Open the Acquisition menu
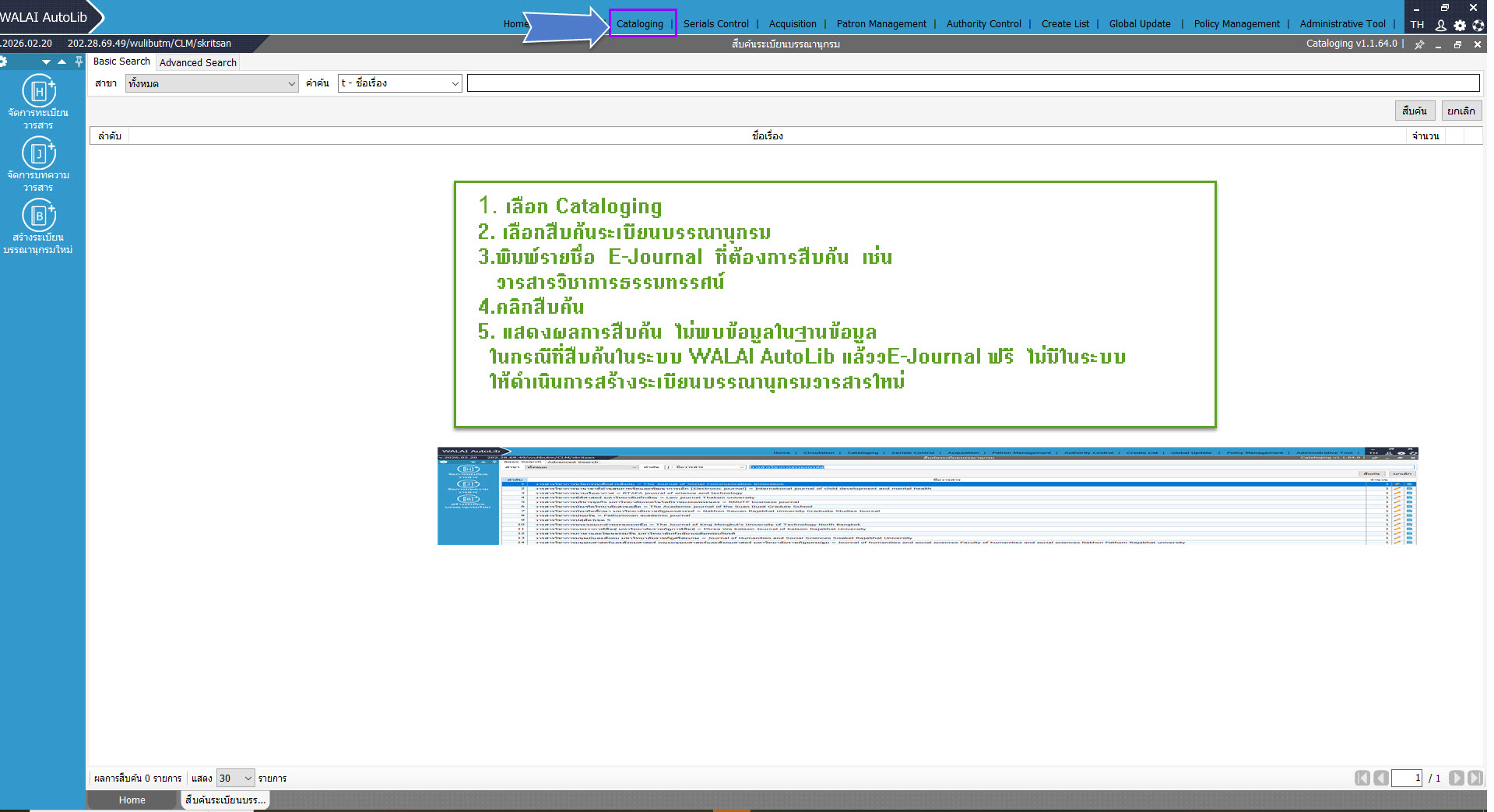The image size is (1494, 812). click(x=793, y=24)
